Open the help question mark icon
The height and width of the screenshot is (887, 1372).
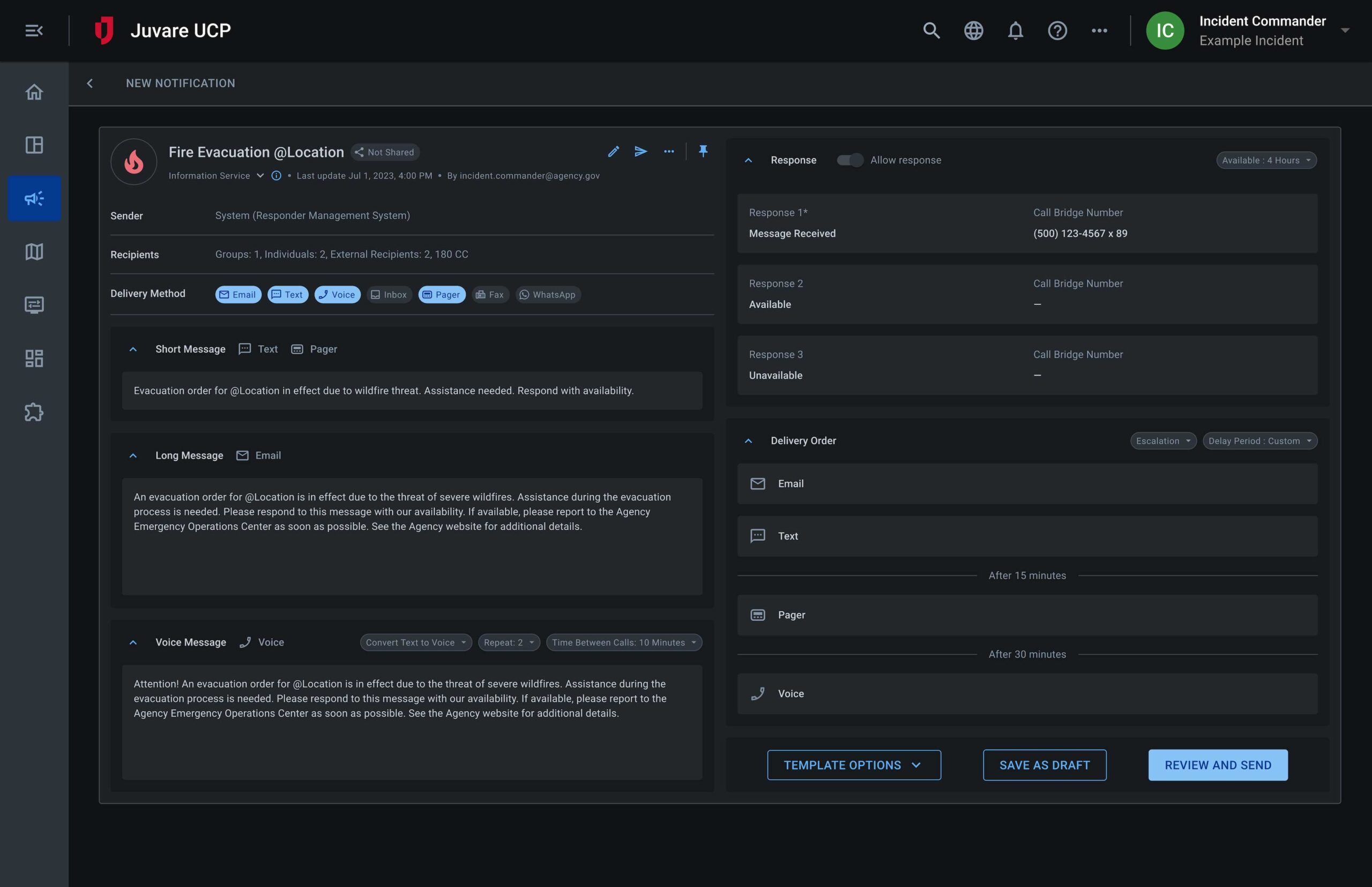[x=1057, y=31]
